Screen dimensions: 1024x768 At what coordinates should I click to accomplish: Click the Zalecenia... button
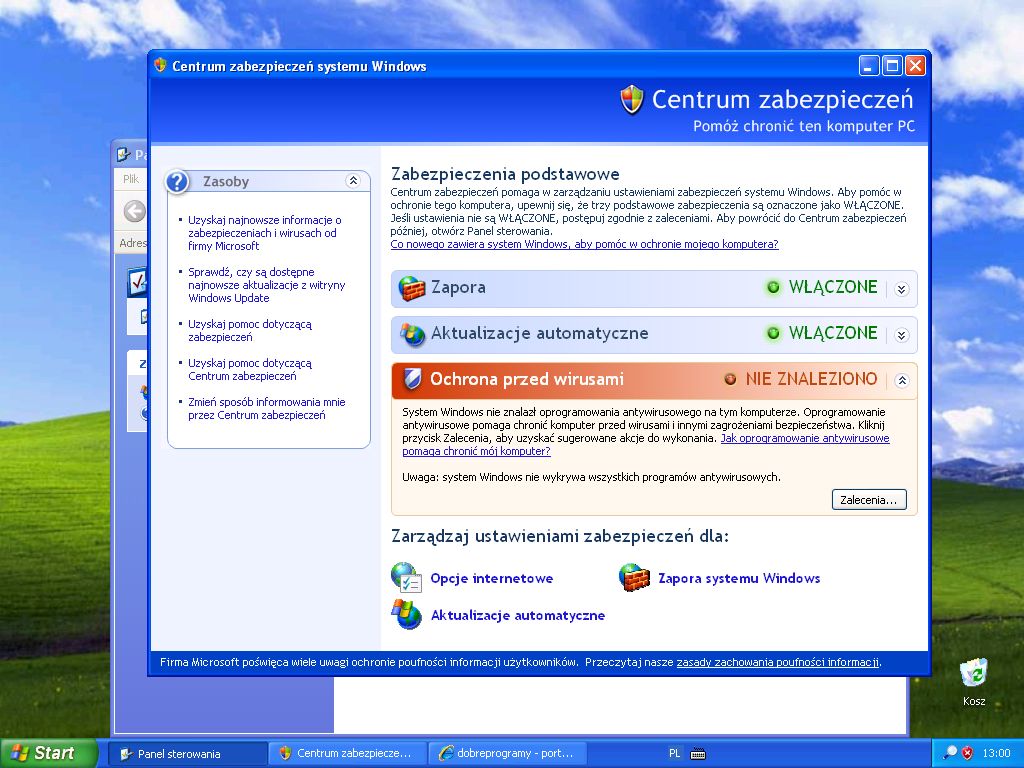869,500
